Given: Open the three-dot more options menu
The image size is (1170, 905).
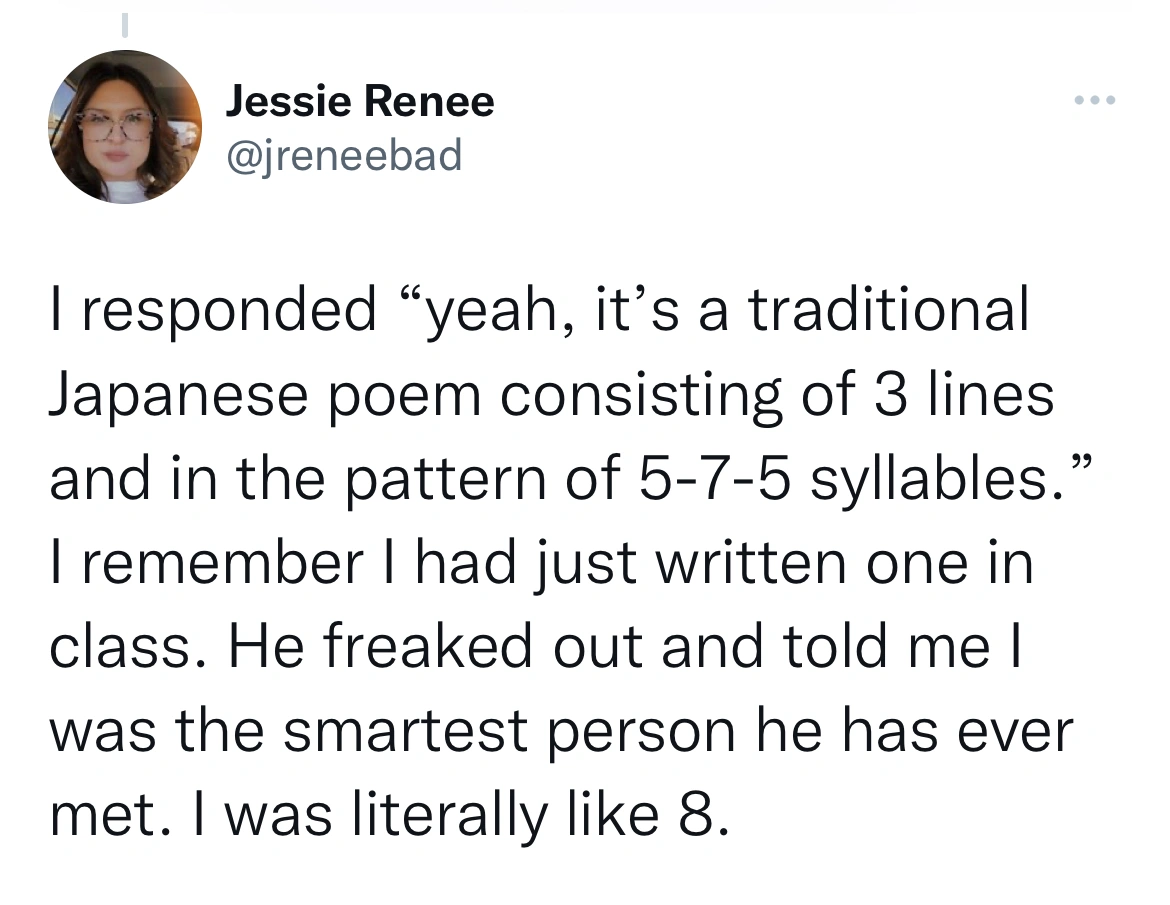Looking at the screenshot, I should click(x=1095, y=100).
